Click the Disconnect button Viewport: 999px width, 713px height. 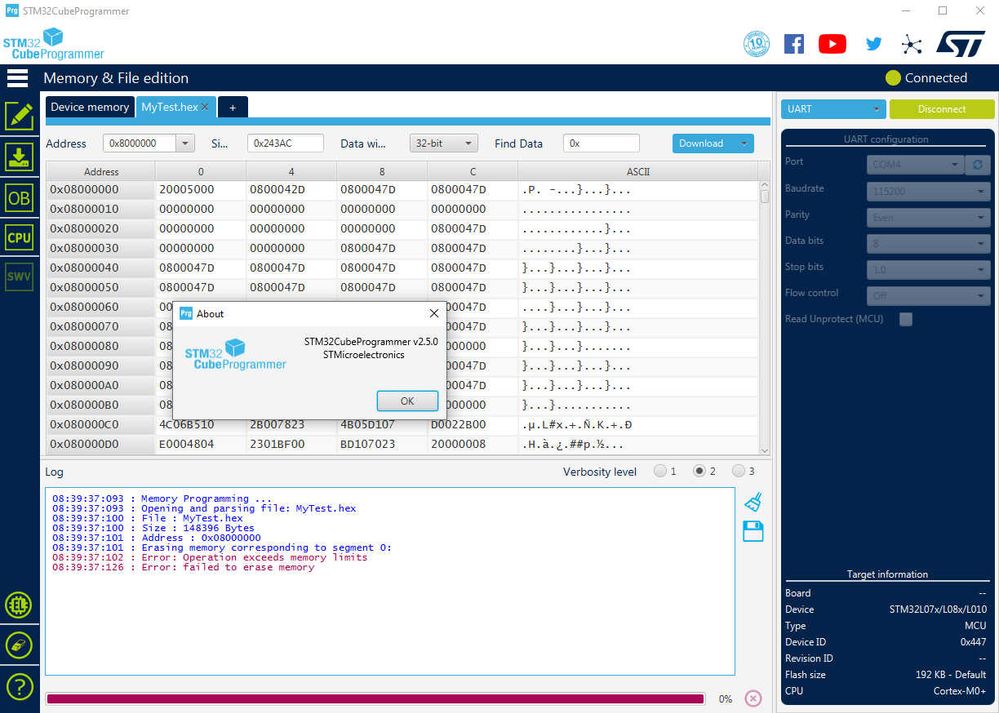pos(941,109)
